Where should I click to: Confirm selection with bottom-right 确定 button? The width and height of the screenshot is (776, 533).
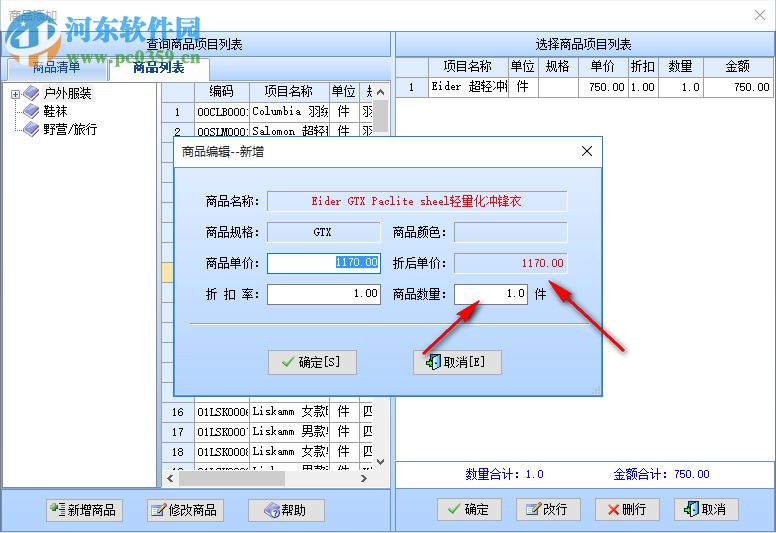[x=469, y=509]
